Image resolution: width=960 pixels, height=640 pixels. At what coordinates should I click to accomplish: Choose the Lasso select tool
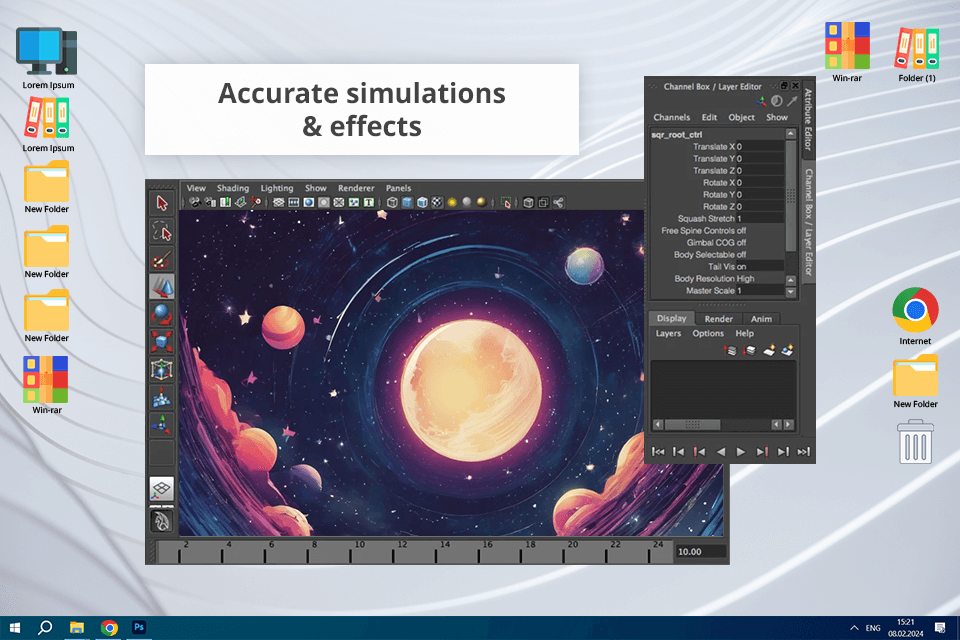[162, 231]
